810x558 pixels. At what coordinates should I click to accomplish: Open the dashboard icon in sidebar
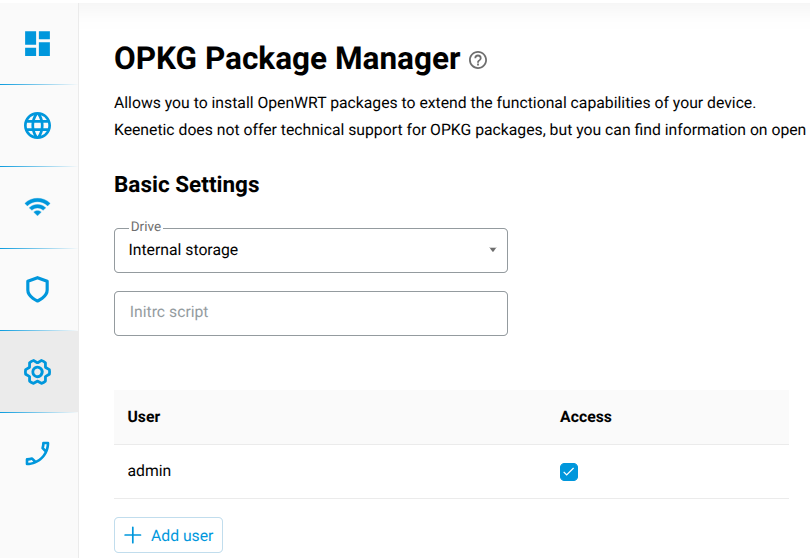(38, 43)
